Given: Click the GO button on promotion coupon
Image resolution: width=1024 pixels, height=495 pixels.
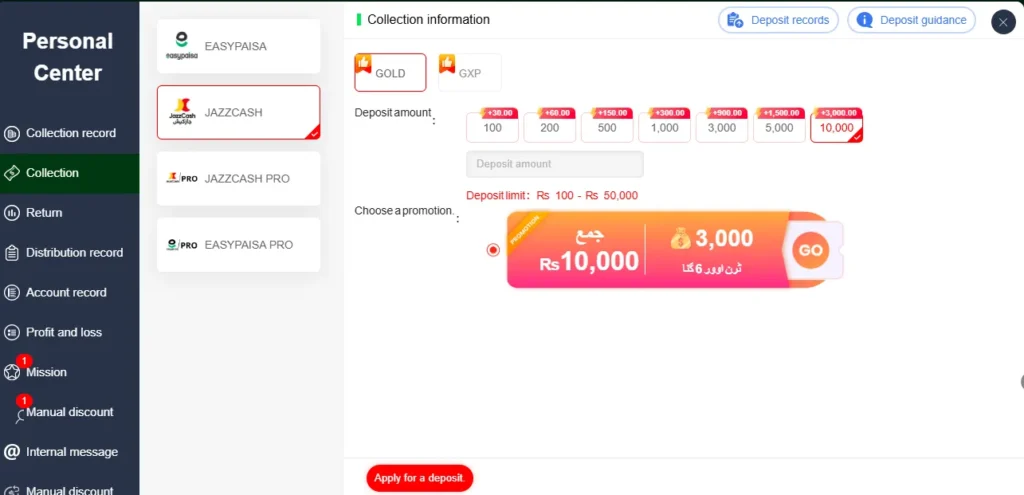Looking at the screenshot, I should pyautogui.click(x=810, y=249).
